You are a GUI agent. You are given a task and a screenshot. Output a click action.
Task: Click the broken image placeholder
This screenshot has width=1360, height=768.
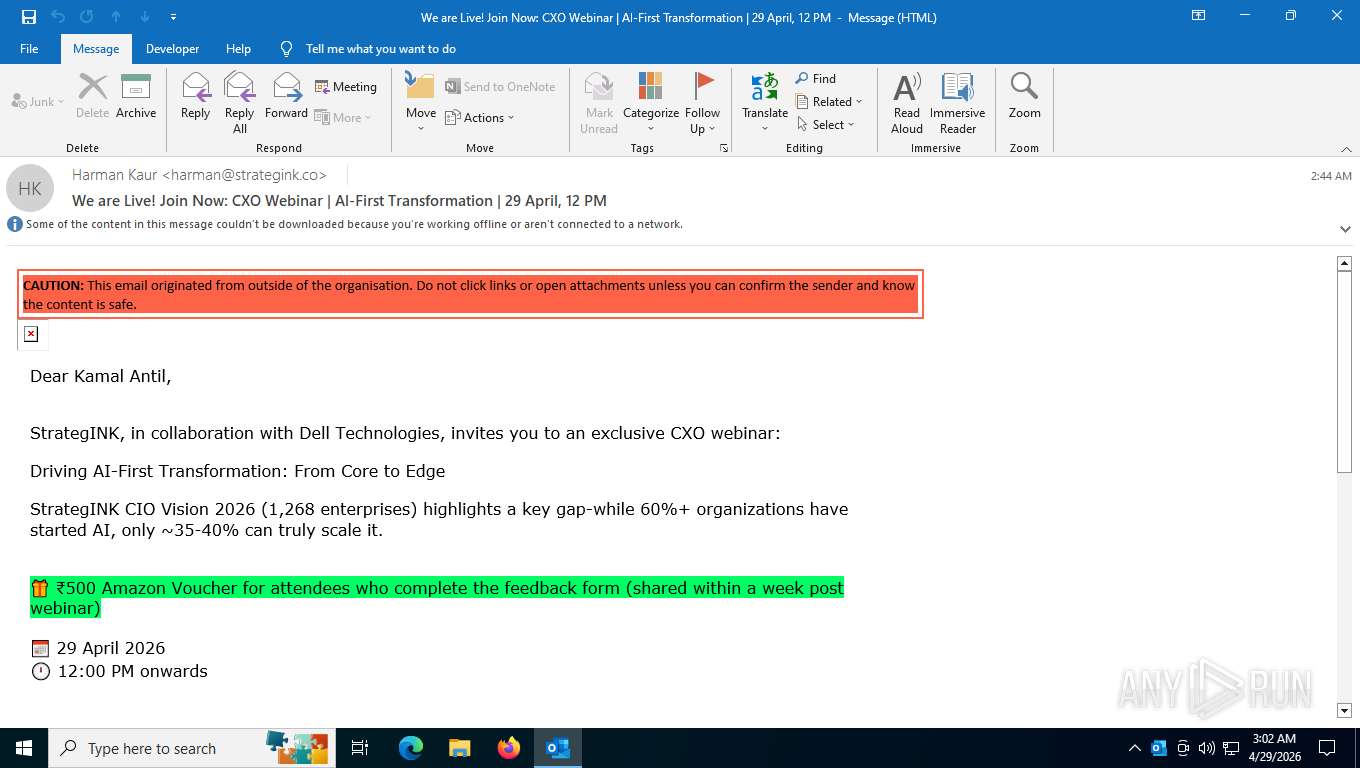click(31, 334)
